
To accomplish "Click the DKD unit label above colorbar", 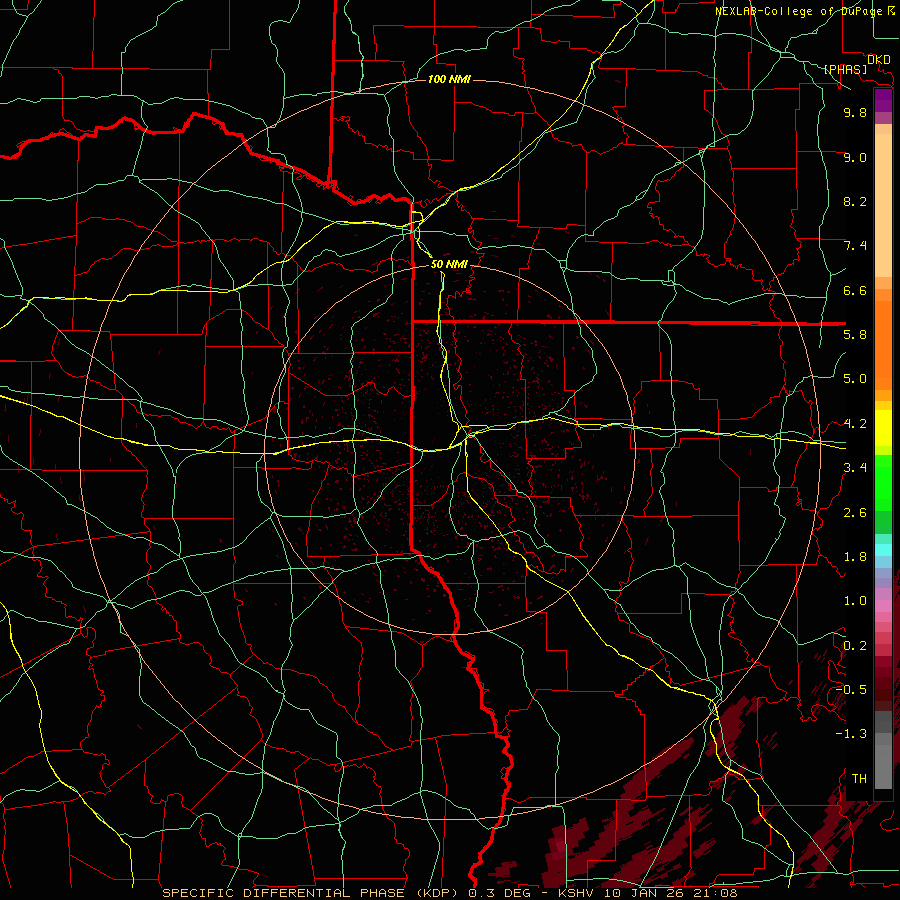I will click(878, 60).
